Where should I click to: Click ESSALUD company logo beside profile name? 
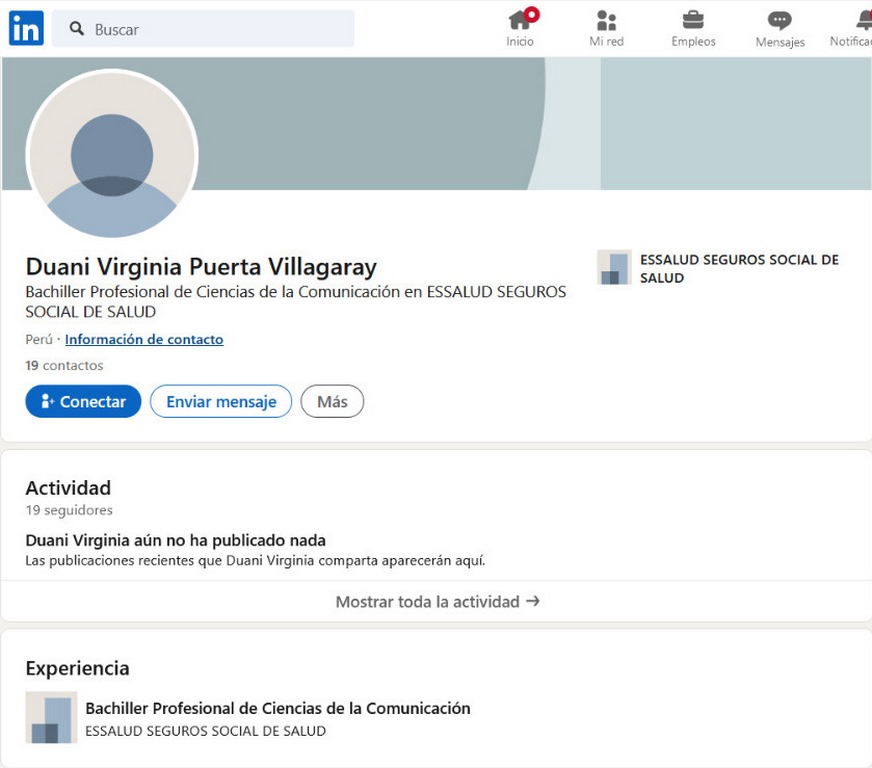point(614,268)
